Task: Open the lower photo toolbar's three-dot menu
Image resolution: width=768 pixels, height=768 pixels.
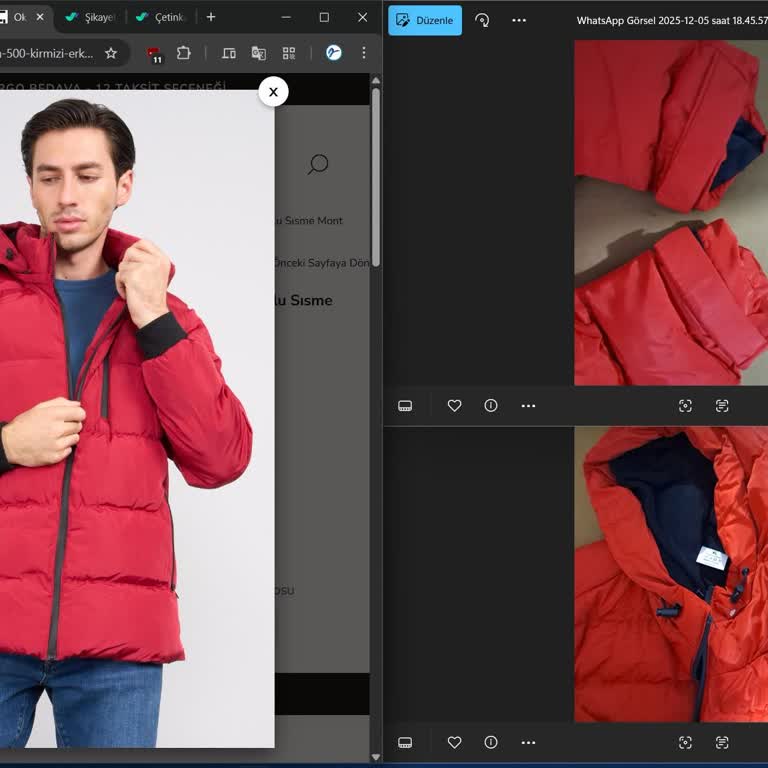Action: [x=528, y=742]
